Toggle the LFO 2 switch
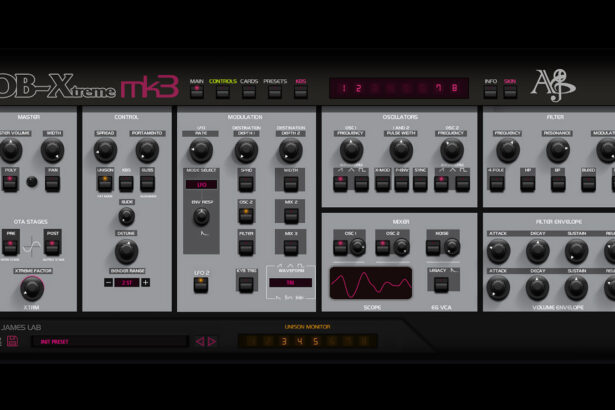The height and width of the screenshot is (410, 615). (201, 285)
